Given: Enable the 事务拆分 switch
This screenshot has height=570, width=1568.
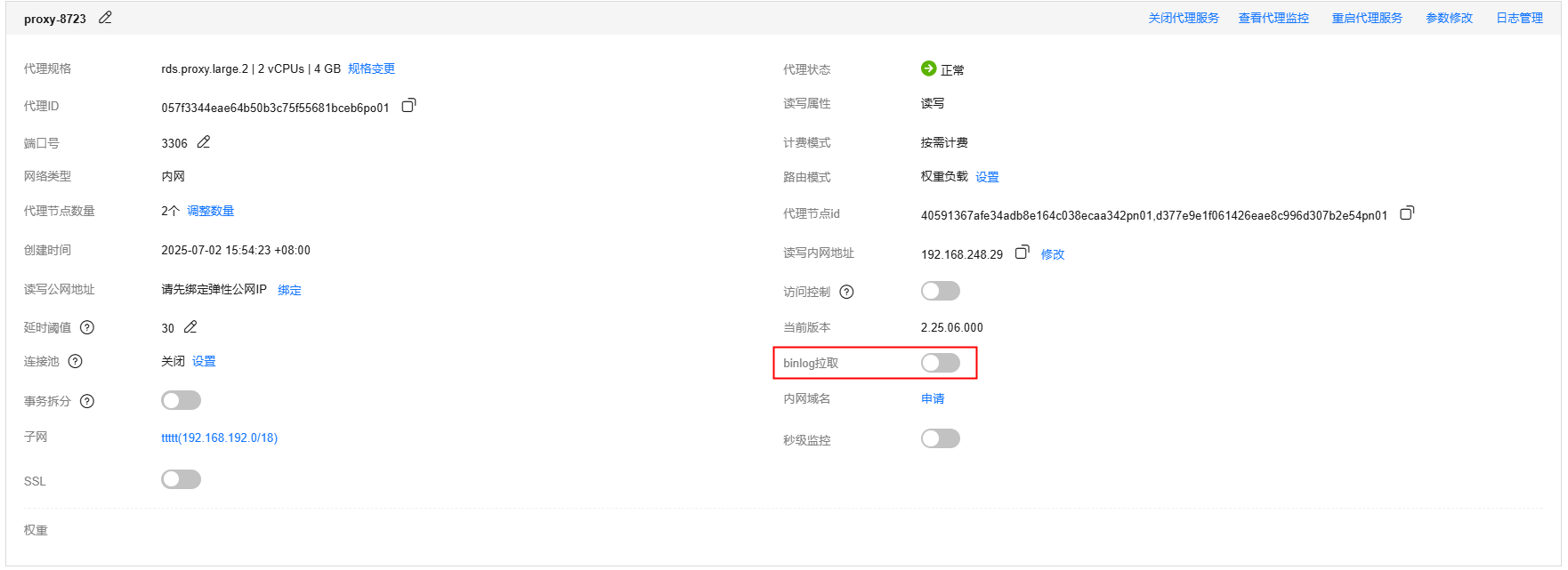Looking at the screenshot, I should click(181, 401).
